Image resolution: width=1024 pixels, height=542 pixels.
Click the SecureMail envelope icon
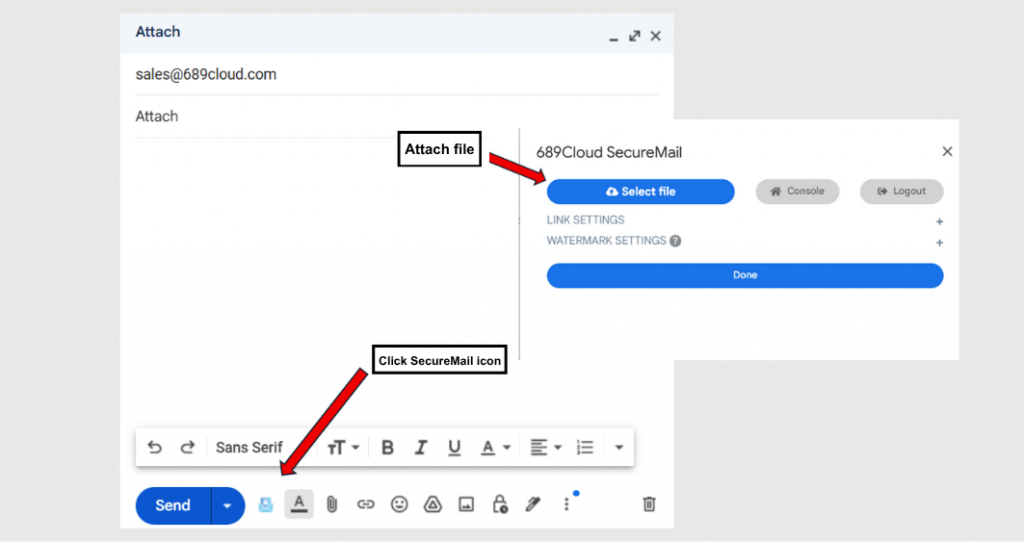click(x=266, y=505)
